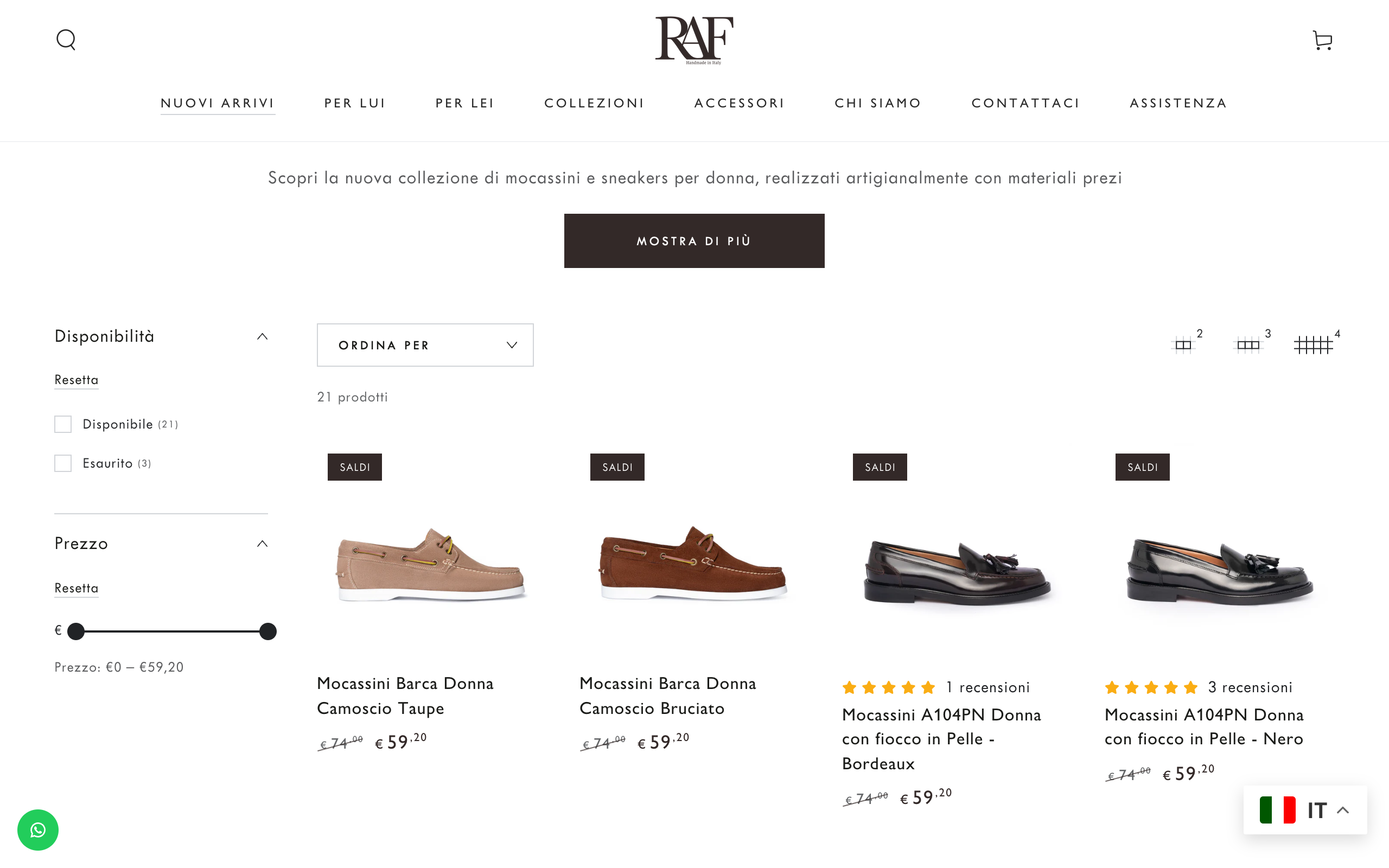
Task: Open the search magnifier icon
Action: pyautogui.click(x=66, y=39)
